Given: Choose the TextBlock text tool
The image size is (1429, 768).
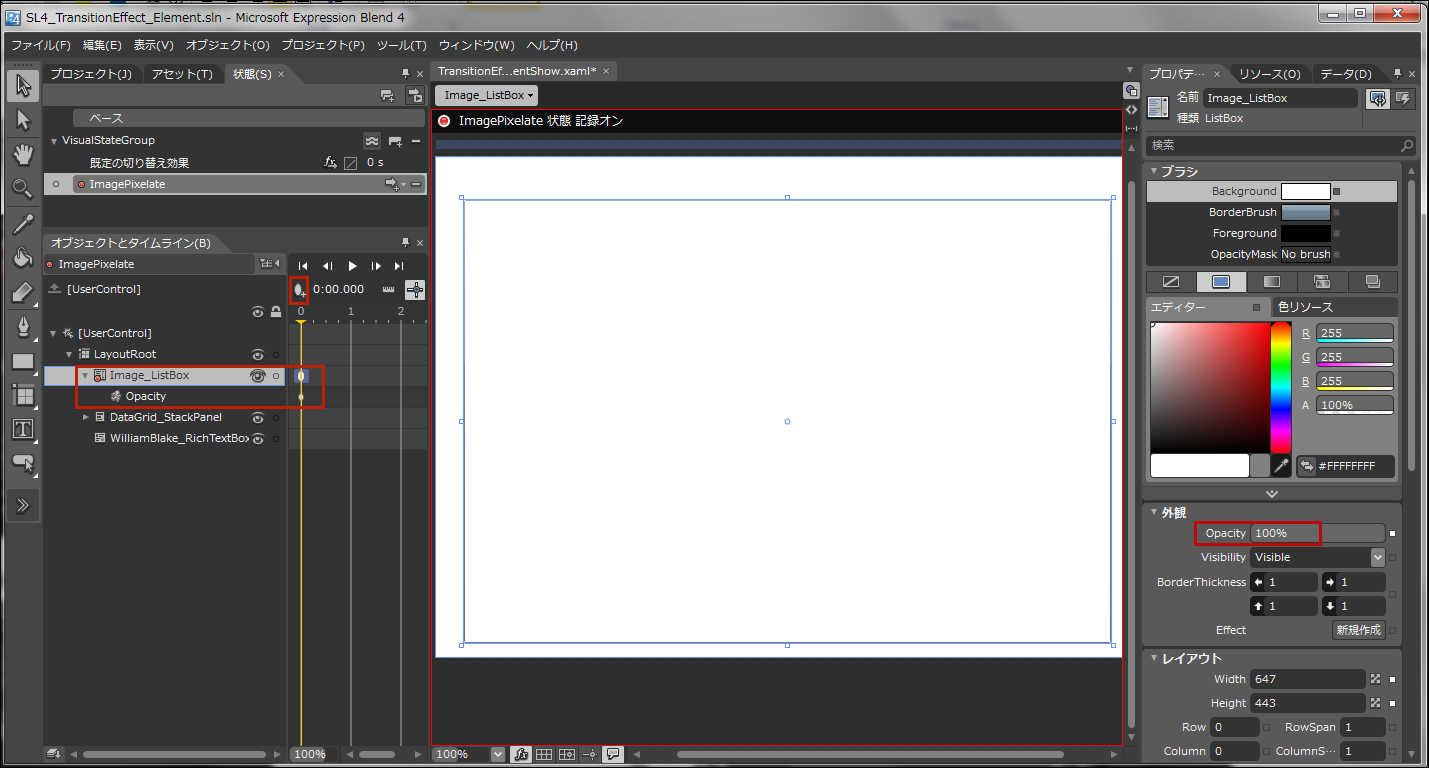Looking at the screenshot, I should click(23, 429).
